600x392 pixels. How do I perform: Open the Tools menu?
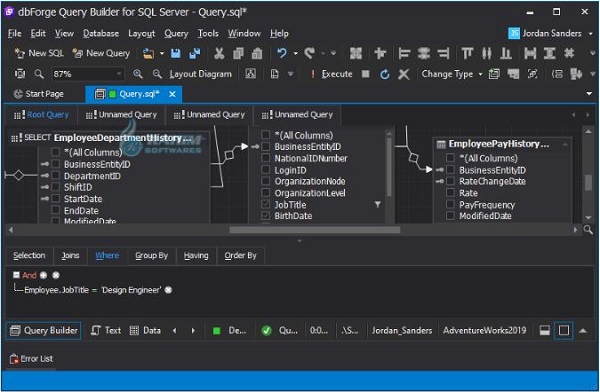click(x=208, y=33)
